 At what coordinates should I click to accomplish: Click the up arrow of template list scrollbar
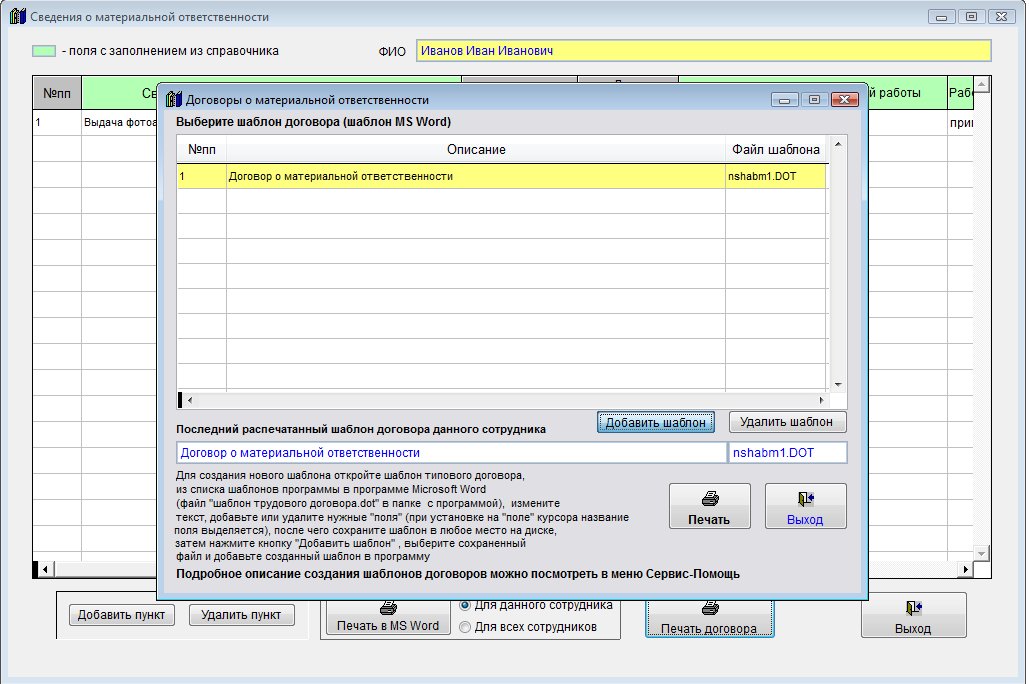click(x=837, y=144)
